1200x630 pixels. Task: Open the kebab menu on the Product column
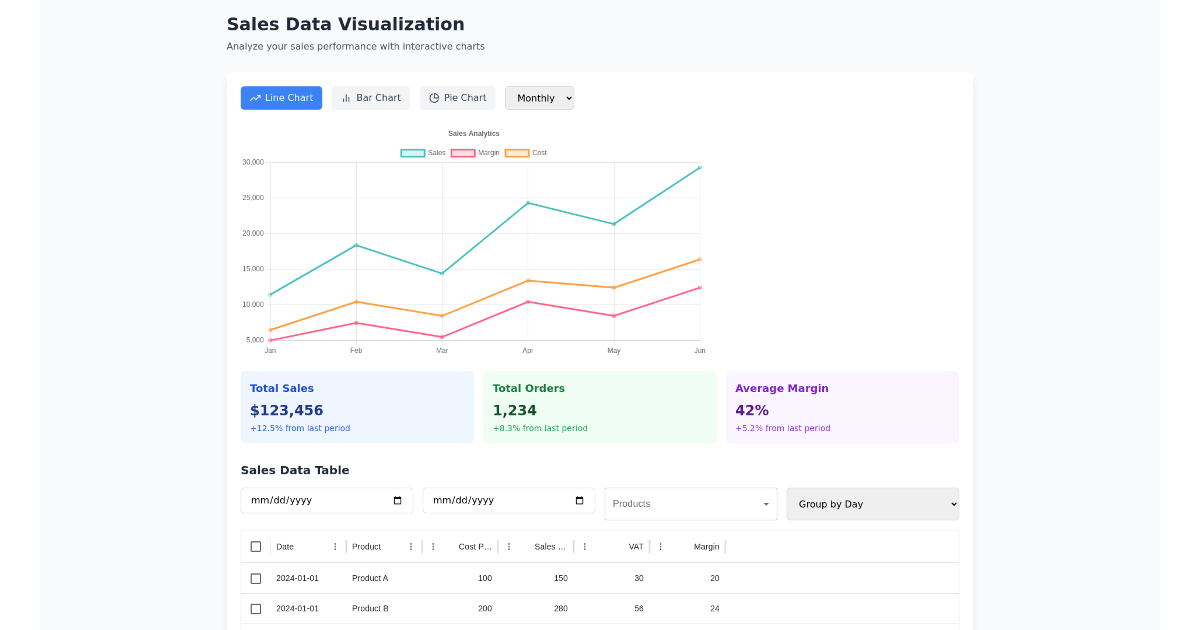(x=410, y=546)
